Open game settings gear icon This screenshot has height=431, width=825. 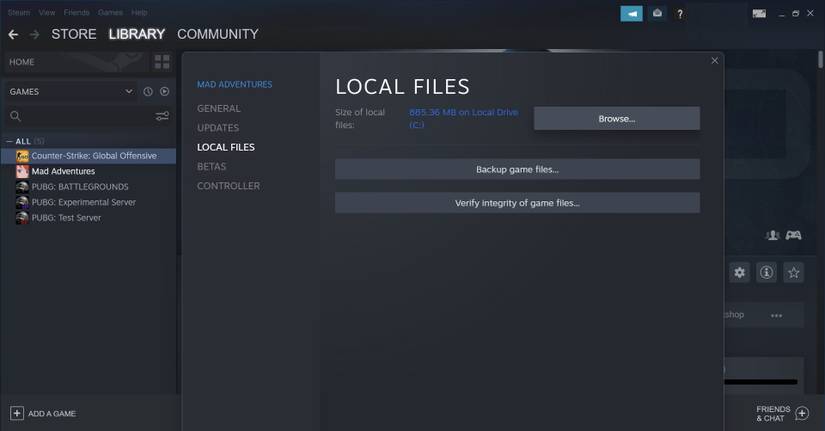pyautogui.click(x=739, y=272)
